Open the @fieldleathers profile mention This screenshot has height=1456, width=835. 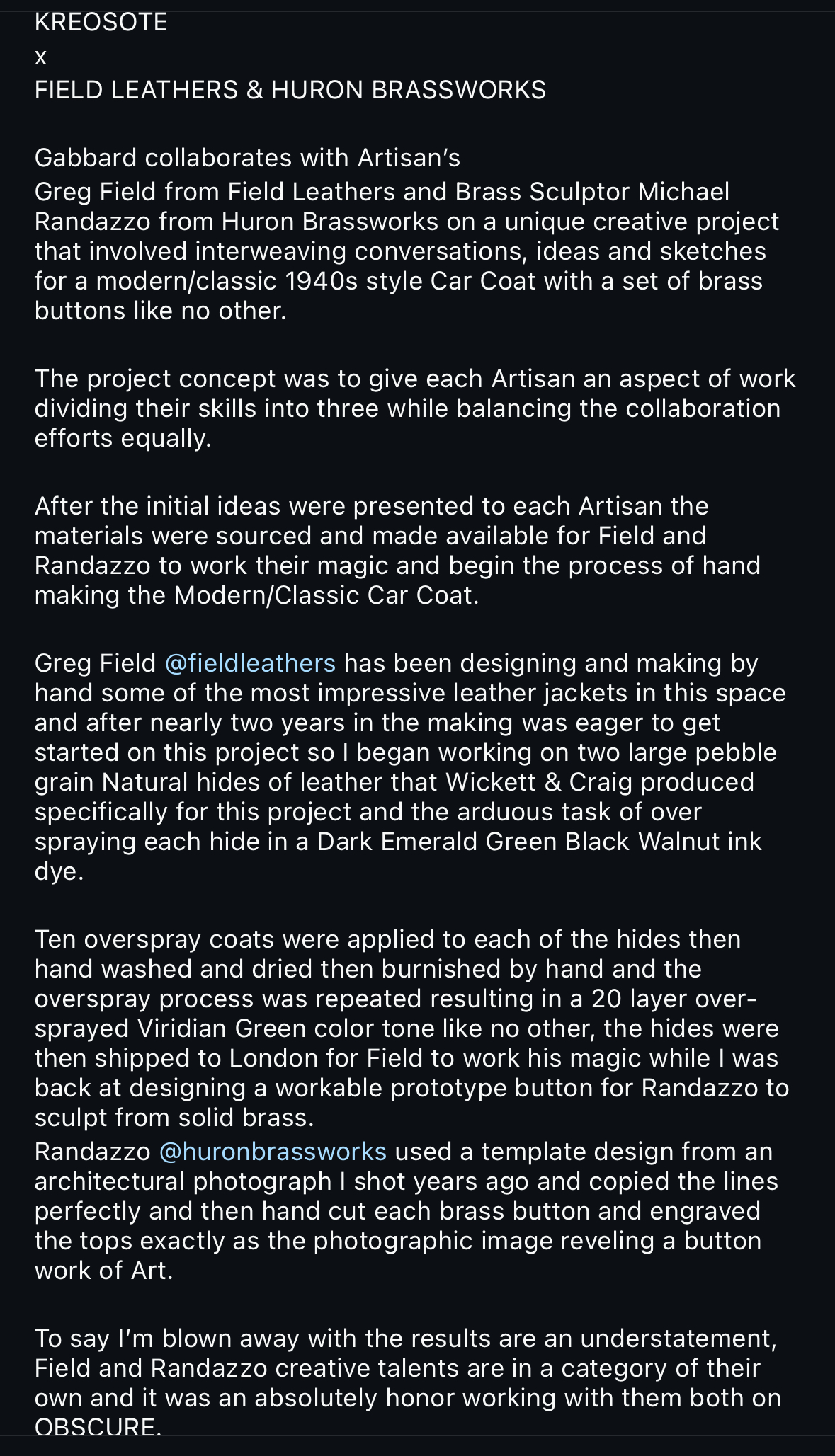click(x=250, y=663)
